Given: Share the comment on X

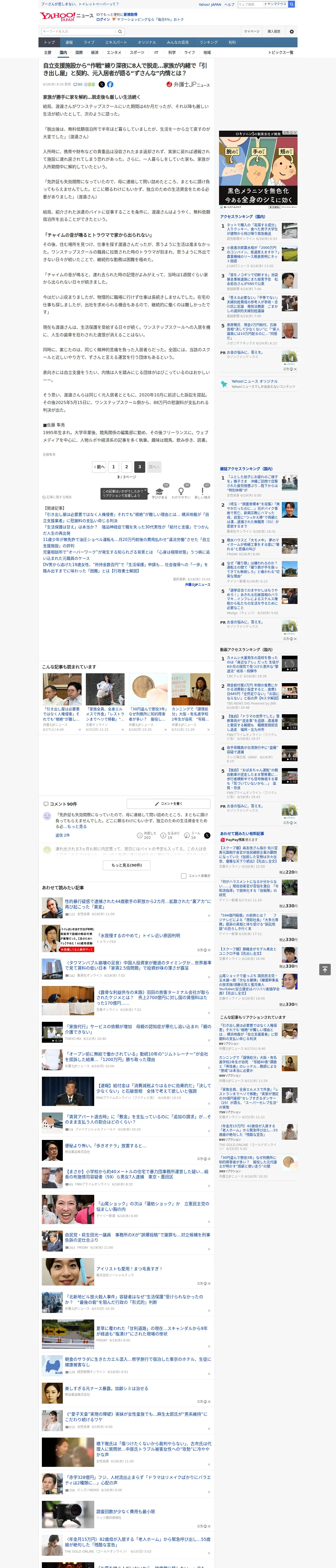Looking at the screenshot, I should [x=207, y=836].
